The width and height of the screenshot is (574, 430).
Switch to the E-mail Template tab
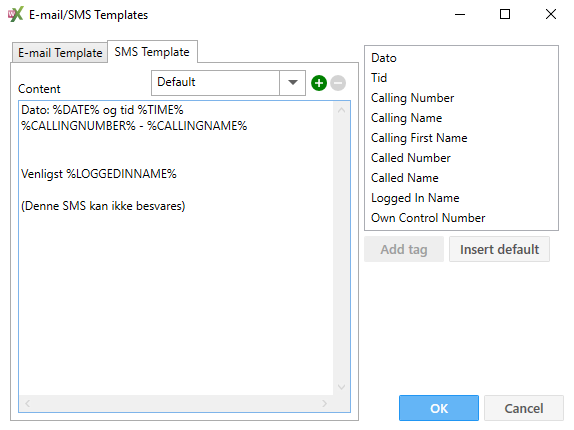pos(60,53)
